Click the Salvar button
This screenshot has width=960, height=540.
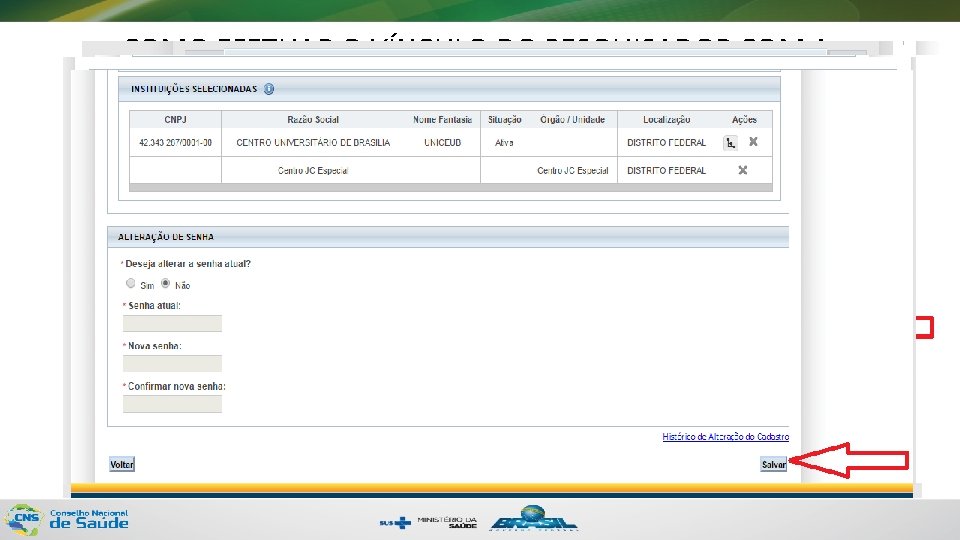(x=773, y=465)
